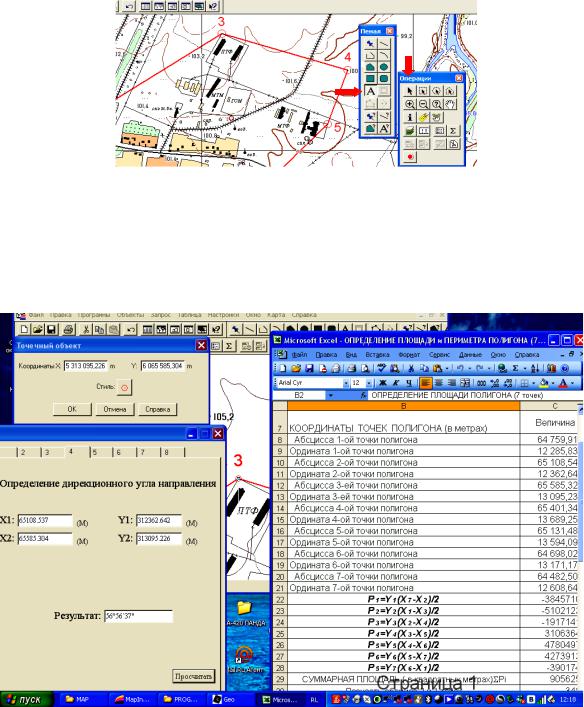Click the Cut scissors icon in MapInfo toolbar
The height and width of the screenshot is (707, 584).
(85, 330)
